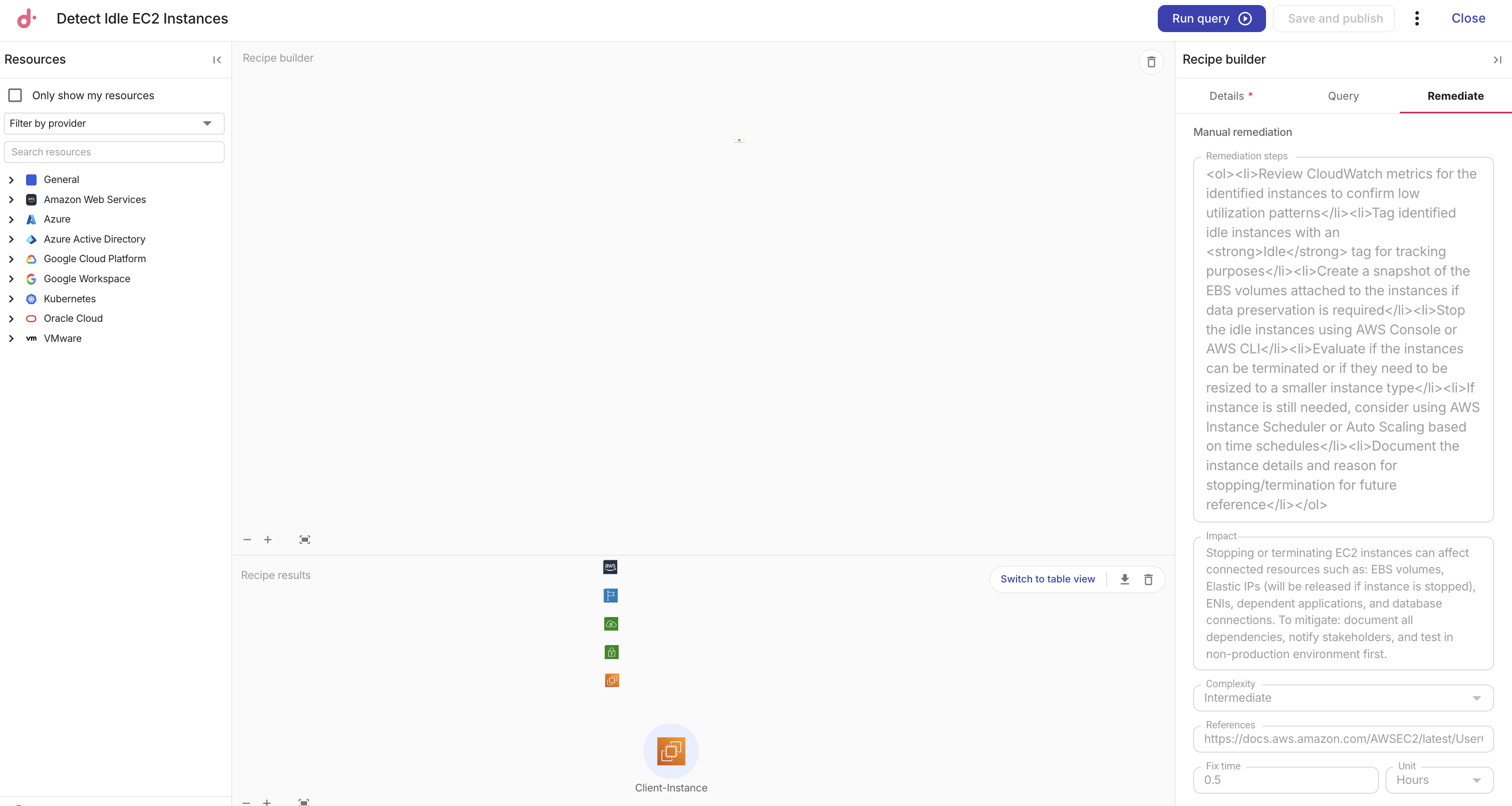Click the Manual remediation heading
Screen dimensions: 1512x806
click(1242, 132)
